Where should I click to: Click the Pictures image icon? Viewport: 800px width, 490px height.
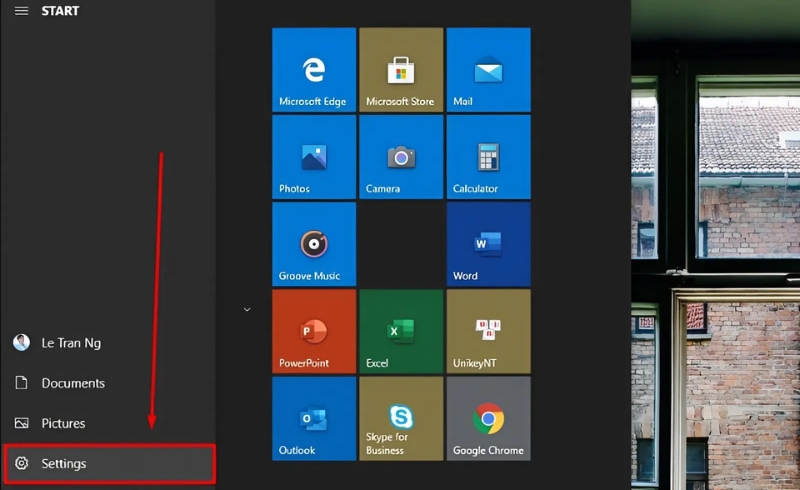21,423
